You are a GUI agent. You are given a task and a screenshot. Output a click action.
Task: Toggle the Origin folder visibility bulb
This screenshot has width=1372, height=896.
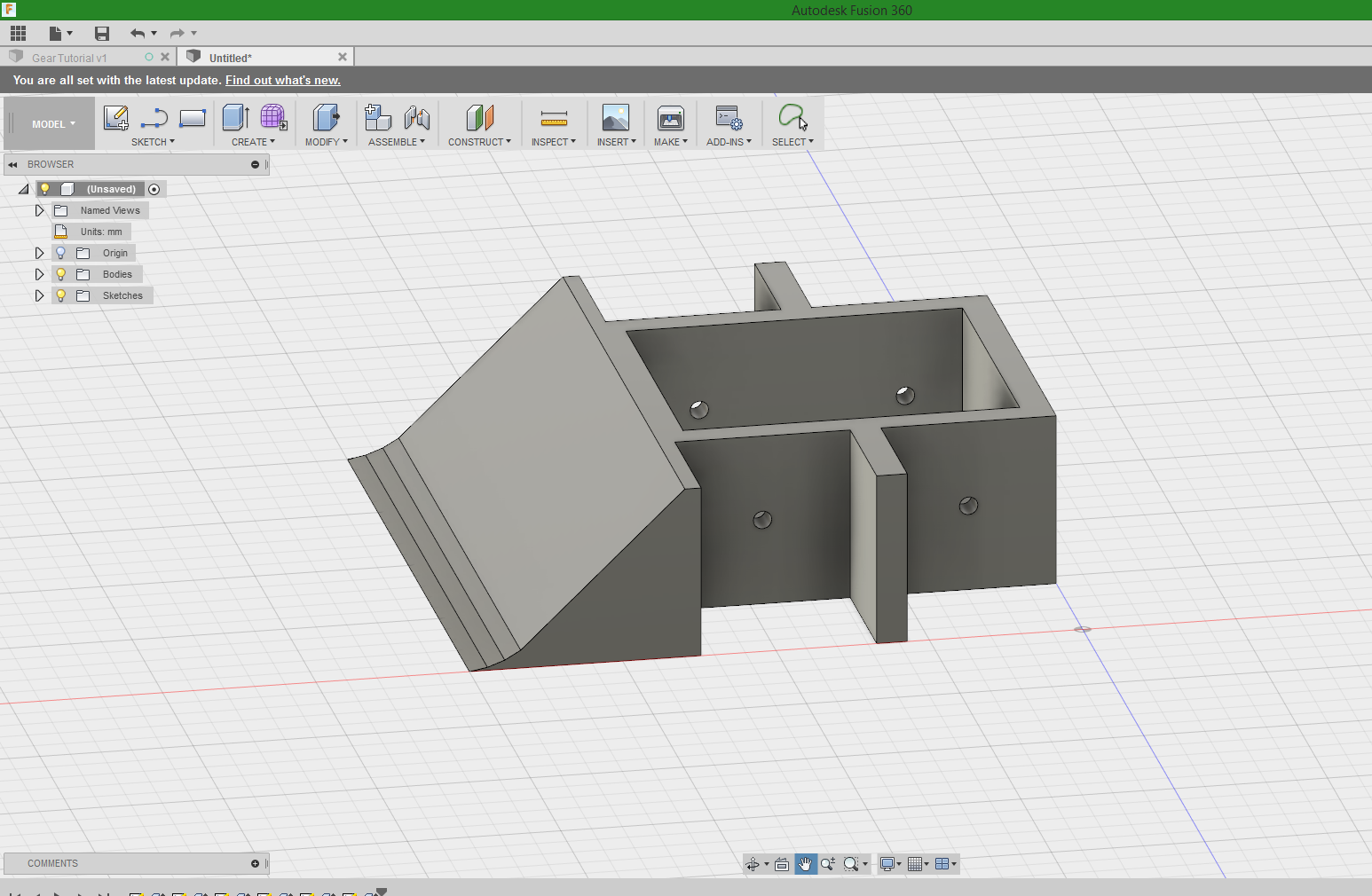coord(60,253)
